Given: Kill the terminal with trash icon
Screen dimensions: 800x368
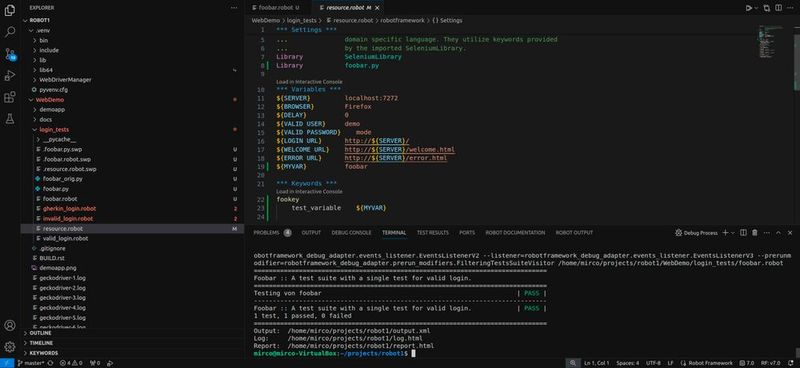Looking at the screenshot, I should click(755, 232).
